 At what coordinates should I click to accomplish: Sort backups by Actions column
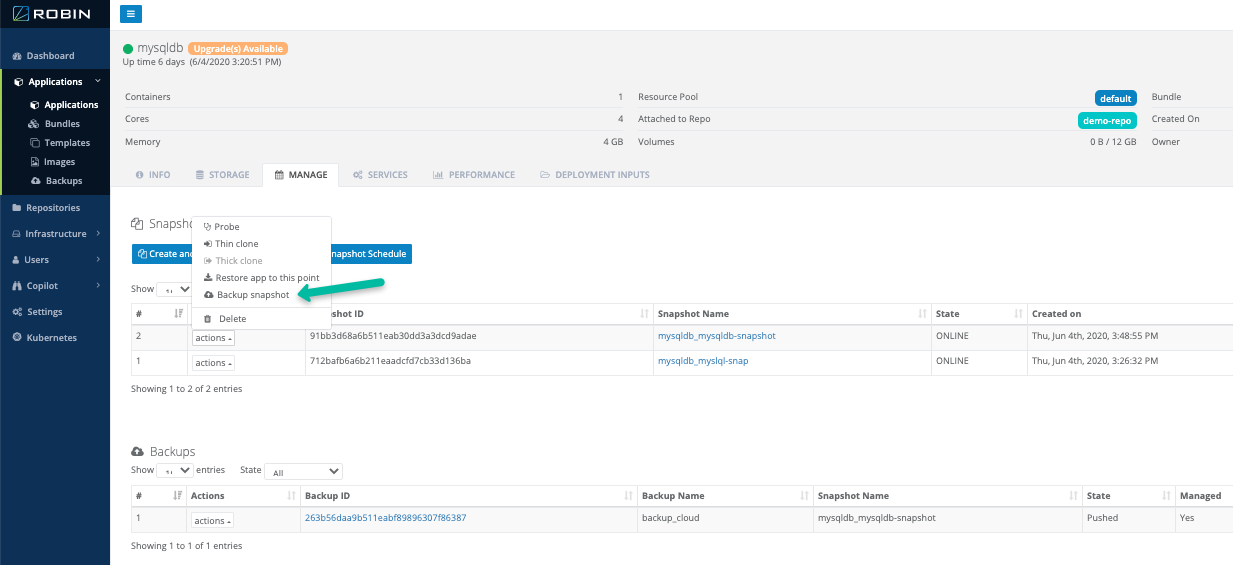[243, 496]
